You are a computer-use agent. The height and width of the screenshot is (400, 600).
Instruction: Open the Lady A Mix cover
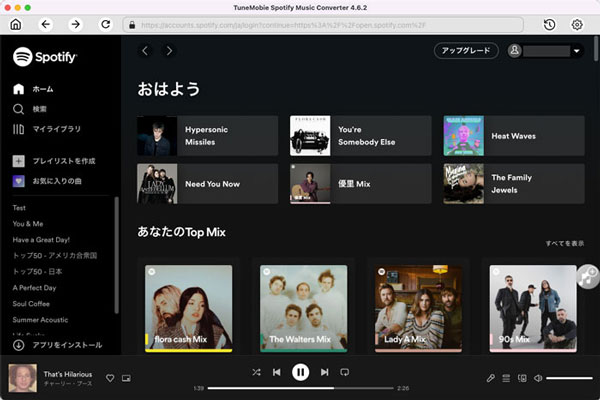click(419, 309)
